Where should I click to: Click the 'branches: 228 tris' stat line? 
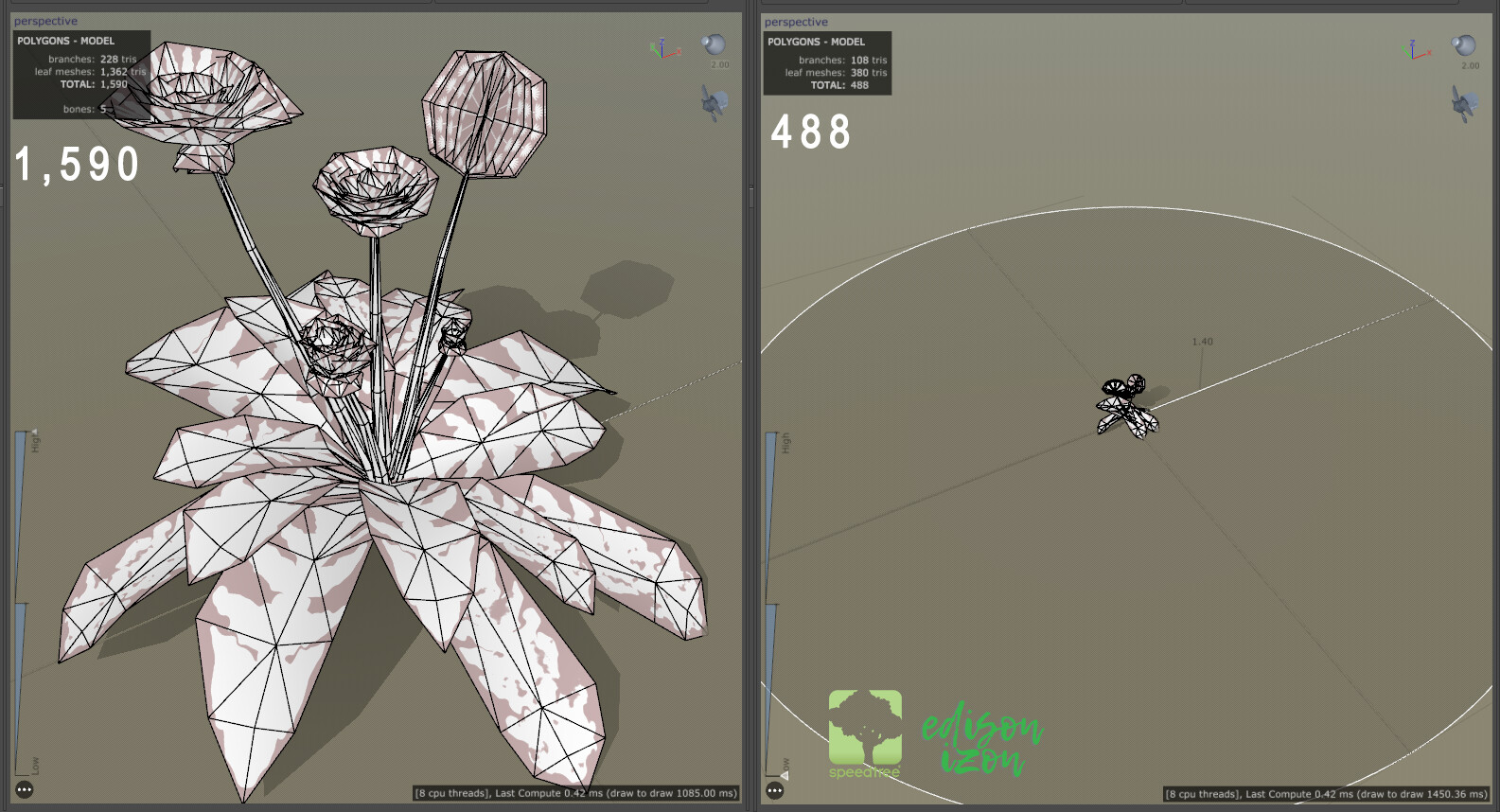tap(92, 59)
